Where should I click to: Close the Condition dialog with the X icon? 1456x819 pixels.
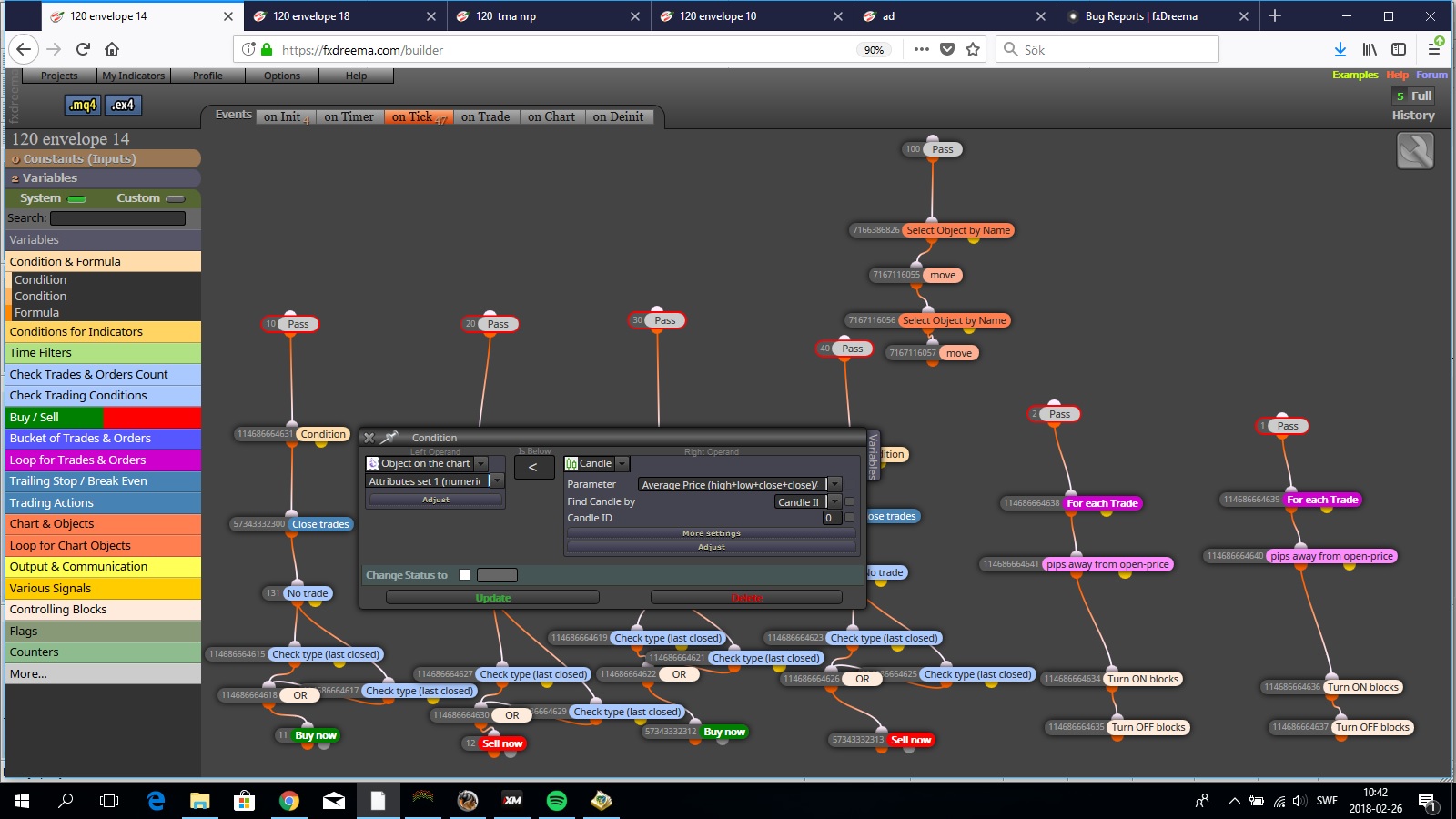369,438
